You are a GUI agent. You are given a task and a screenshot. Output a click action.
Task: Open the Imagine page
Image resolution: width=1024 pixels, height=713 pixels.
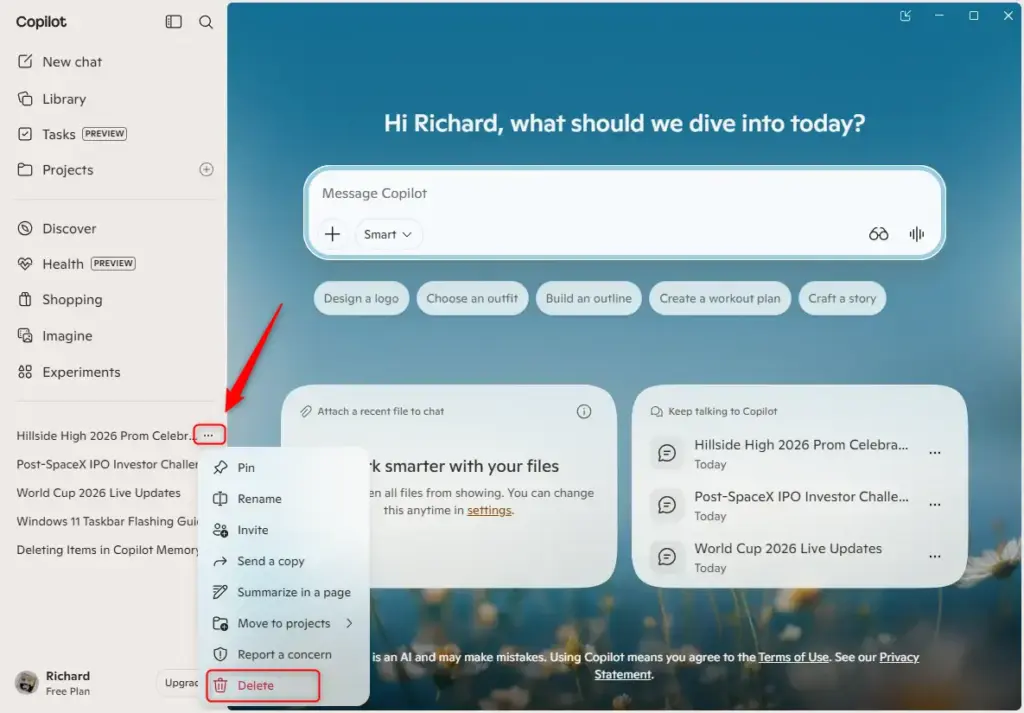[x=55, y=336]
